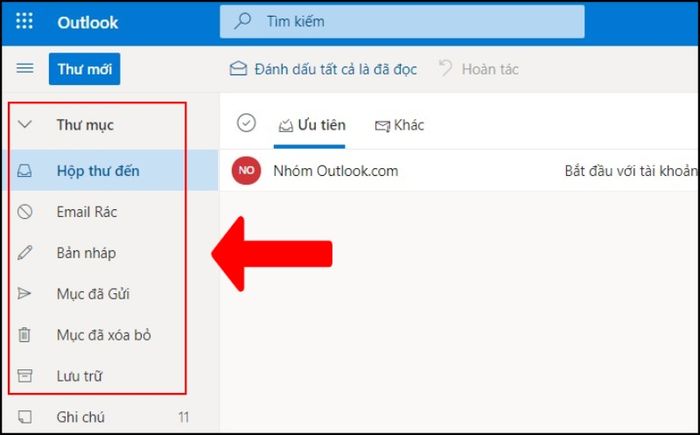This screenshot has height=435, width=700.
Task: Click the Thư mục heading text
Action: point(85,125)
